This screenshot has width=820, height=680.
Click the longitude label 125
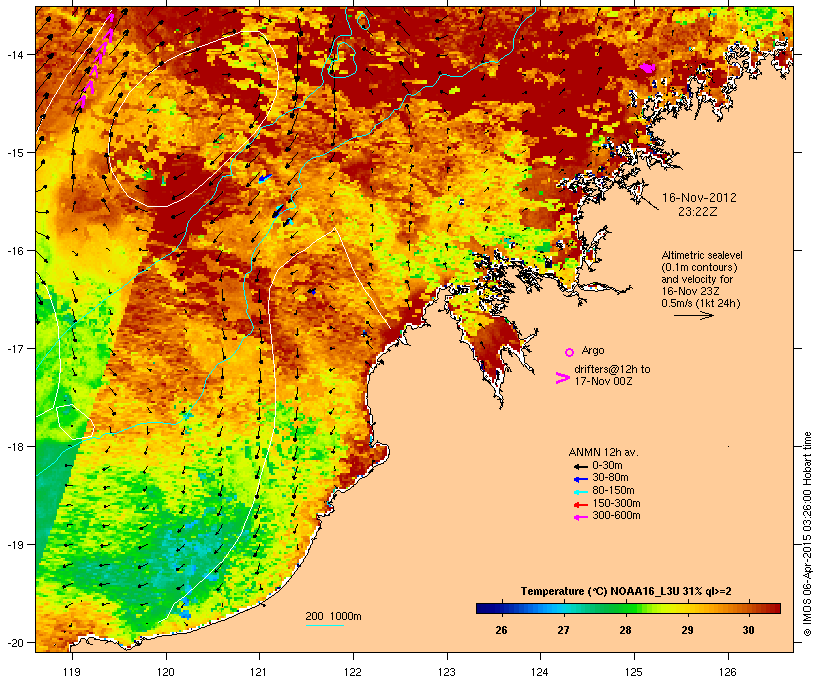[x=634, y=673]
